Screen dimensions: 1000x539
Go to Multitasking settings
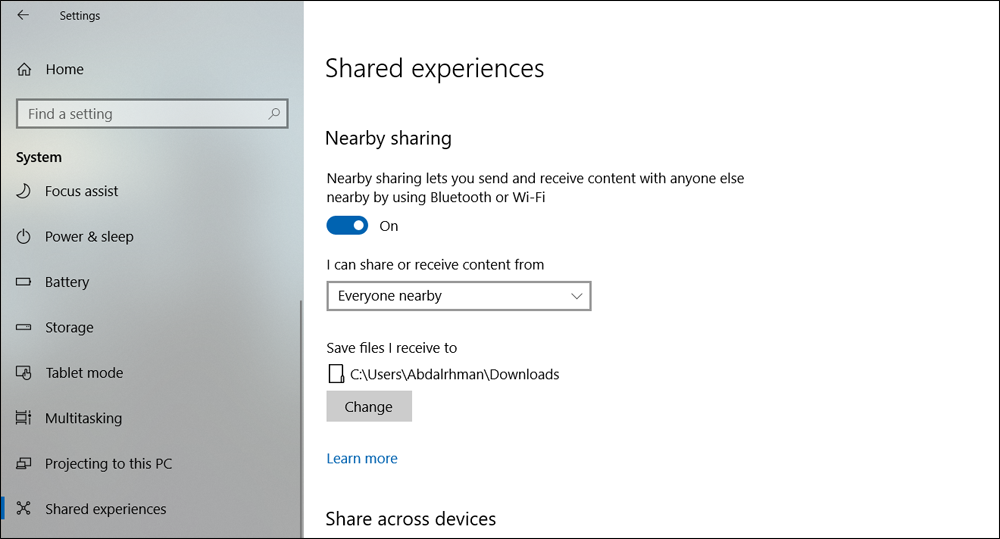(83, 418)
